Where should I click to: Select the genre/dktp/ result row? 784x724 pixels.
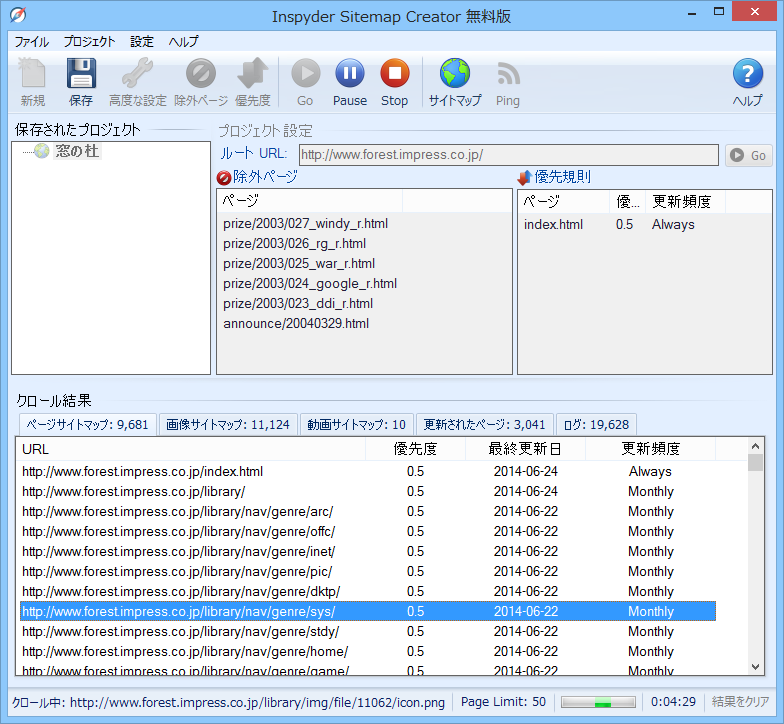(368, 592)
